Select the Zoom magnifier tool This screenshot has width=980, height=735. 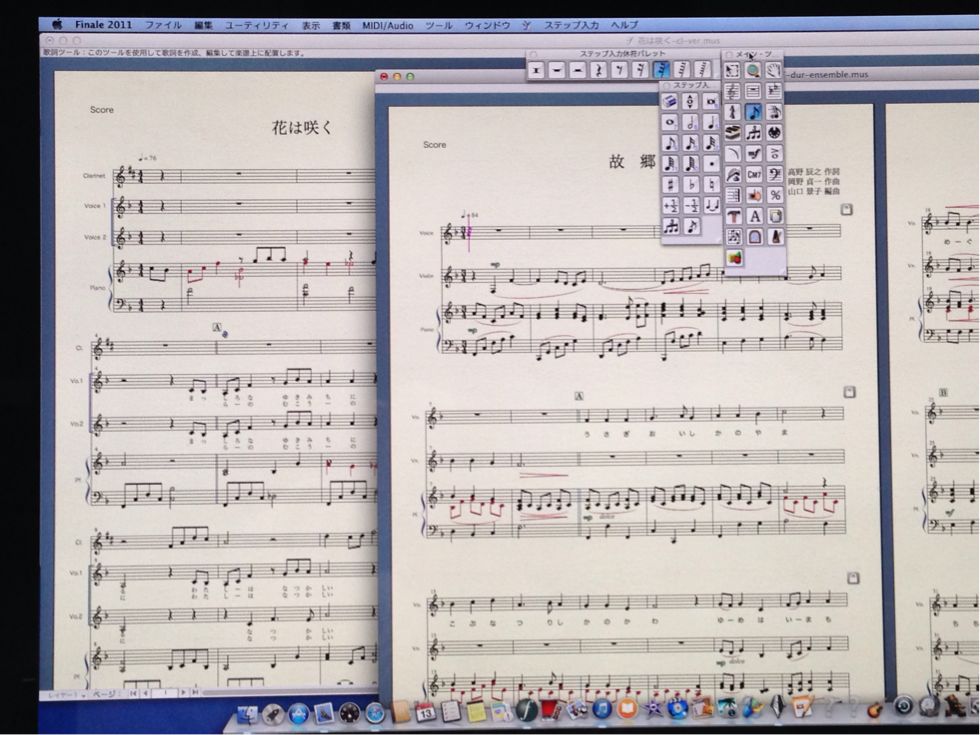click(754, 71)
